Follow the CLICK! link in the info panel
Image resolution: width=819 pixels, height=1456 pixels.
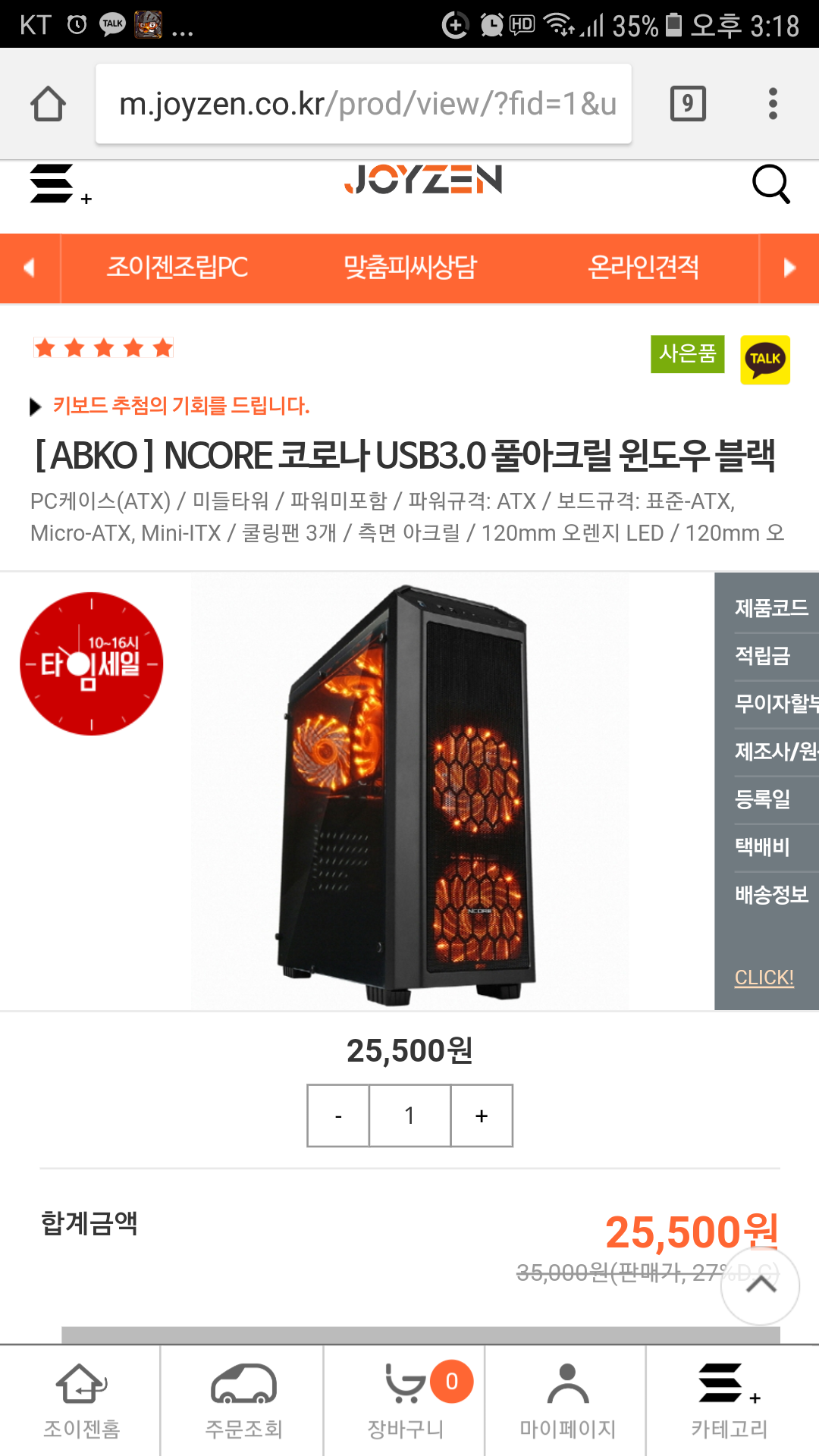tap(764, 977)
